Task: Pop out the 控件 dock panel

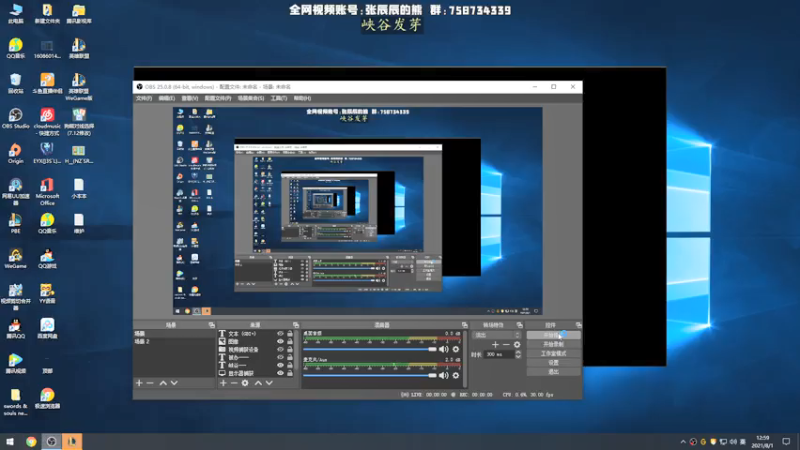Action: (x=578, y=325)
